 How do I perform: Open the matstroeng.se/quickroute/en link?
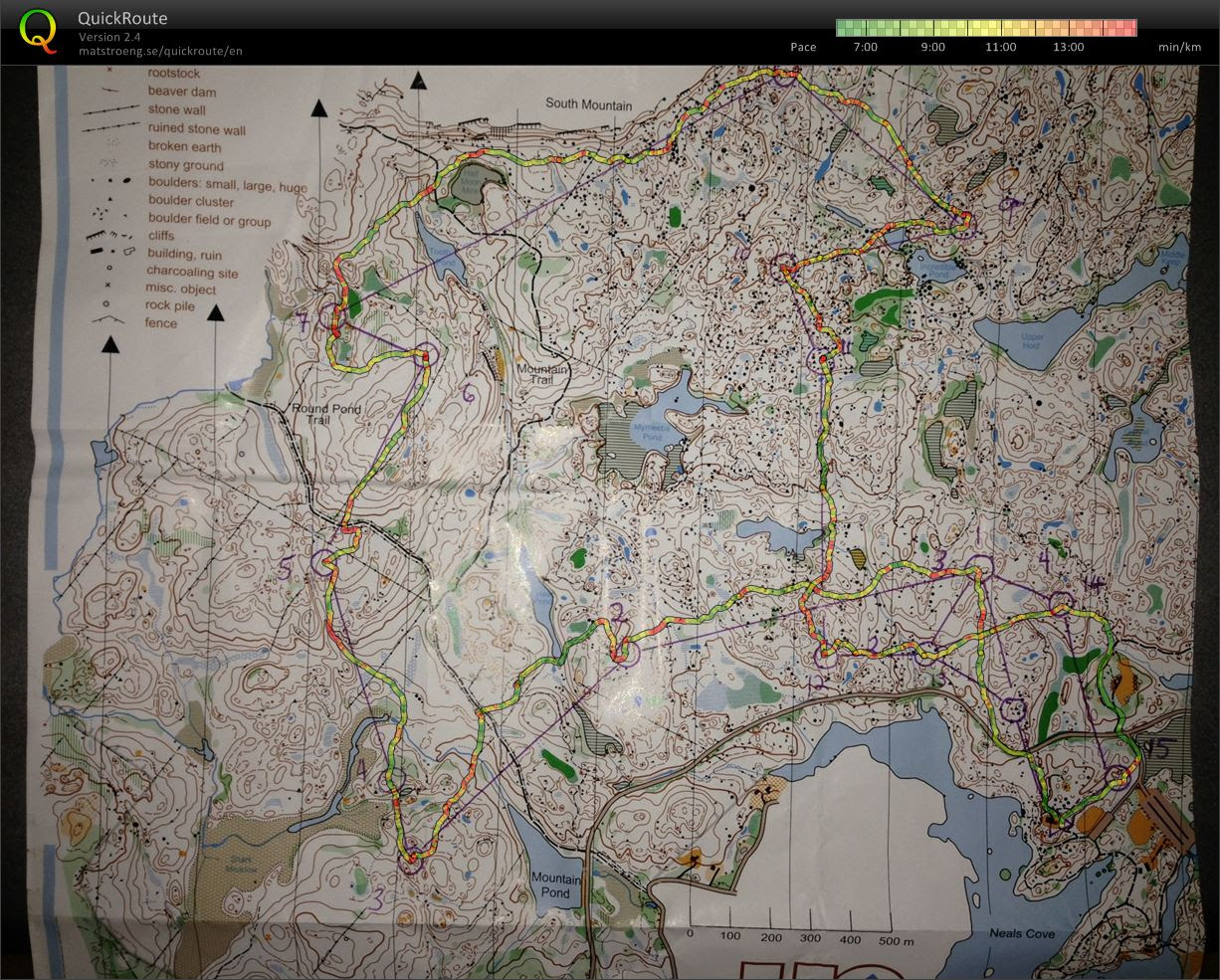160,51
